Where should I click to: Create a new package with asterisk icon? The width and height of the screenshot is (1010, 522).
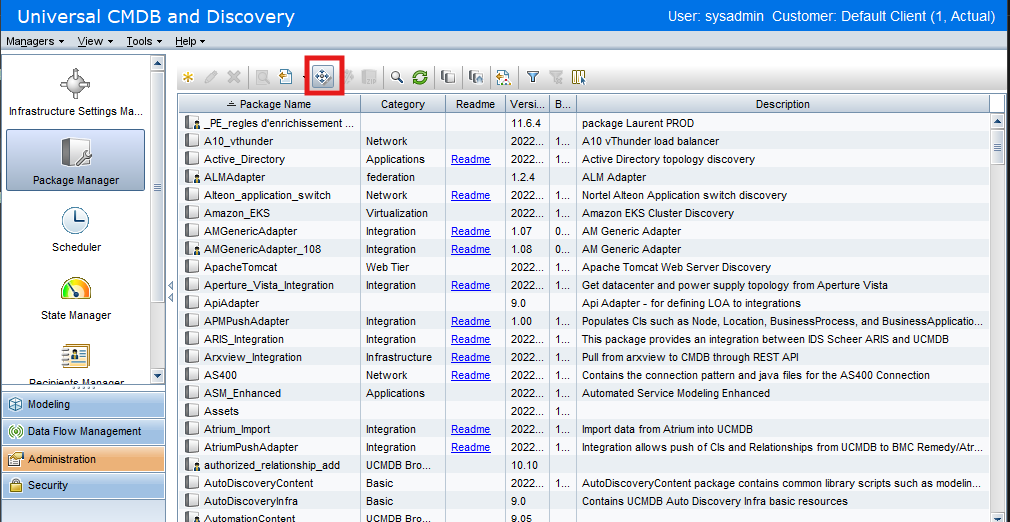pyautogui.click(x=188, y=78)
